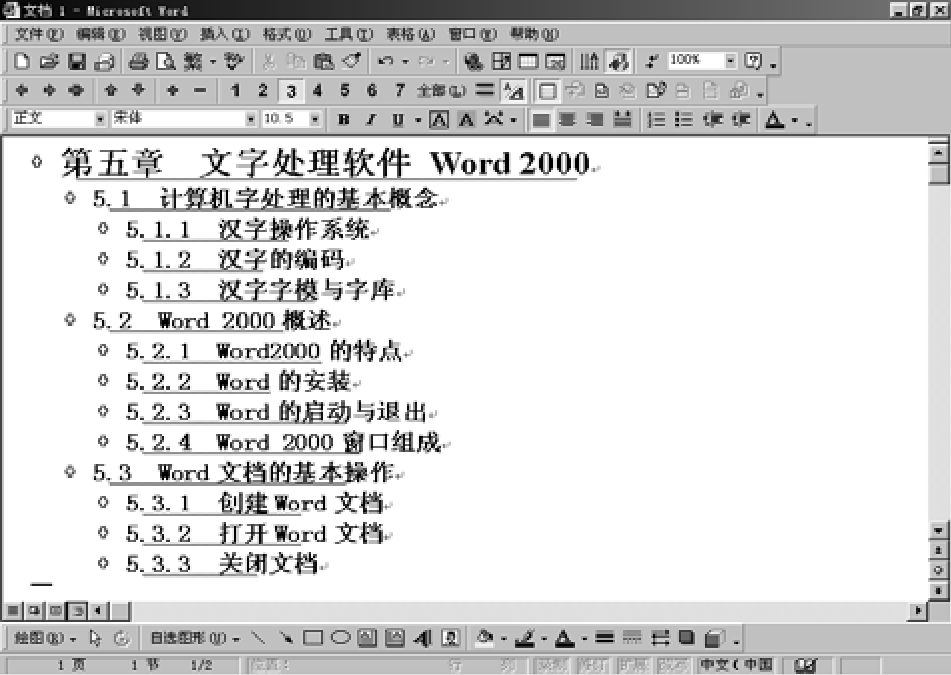The image size is (951, 675).
Task: Collapse the 5.2 Word 2000 概述 outline marker
Action: [70, 319]
